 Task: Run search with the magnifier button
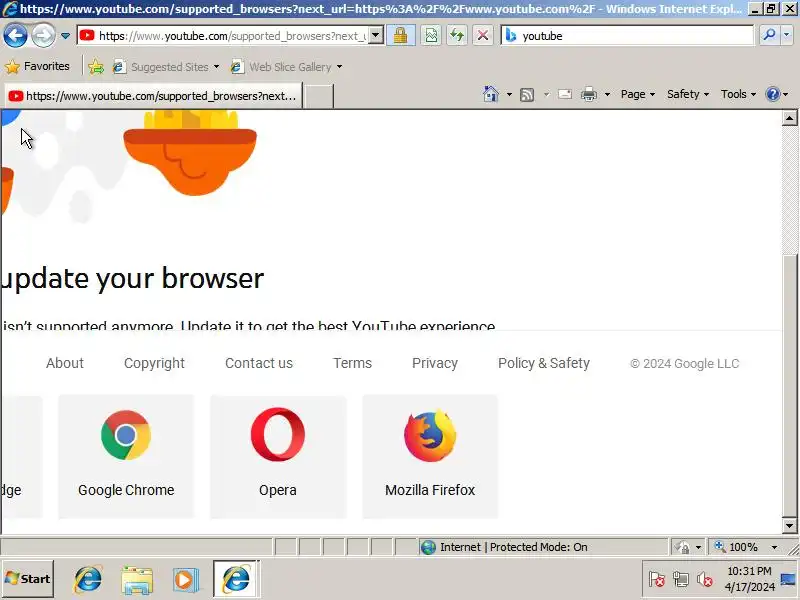768,35
